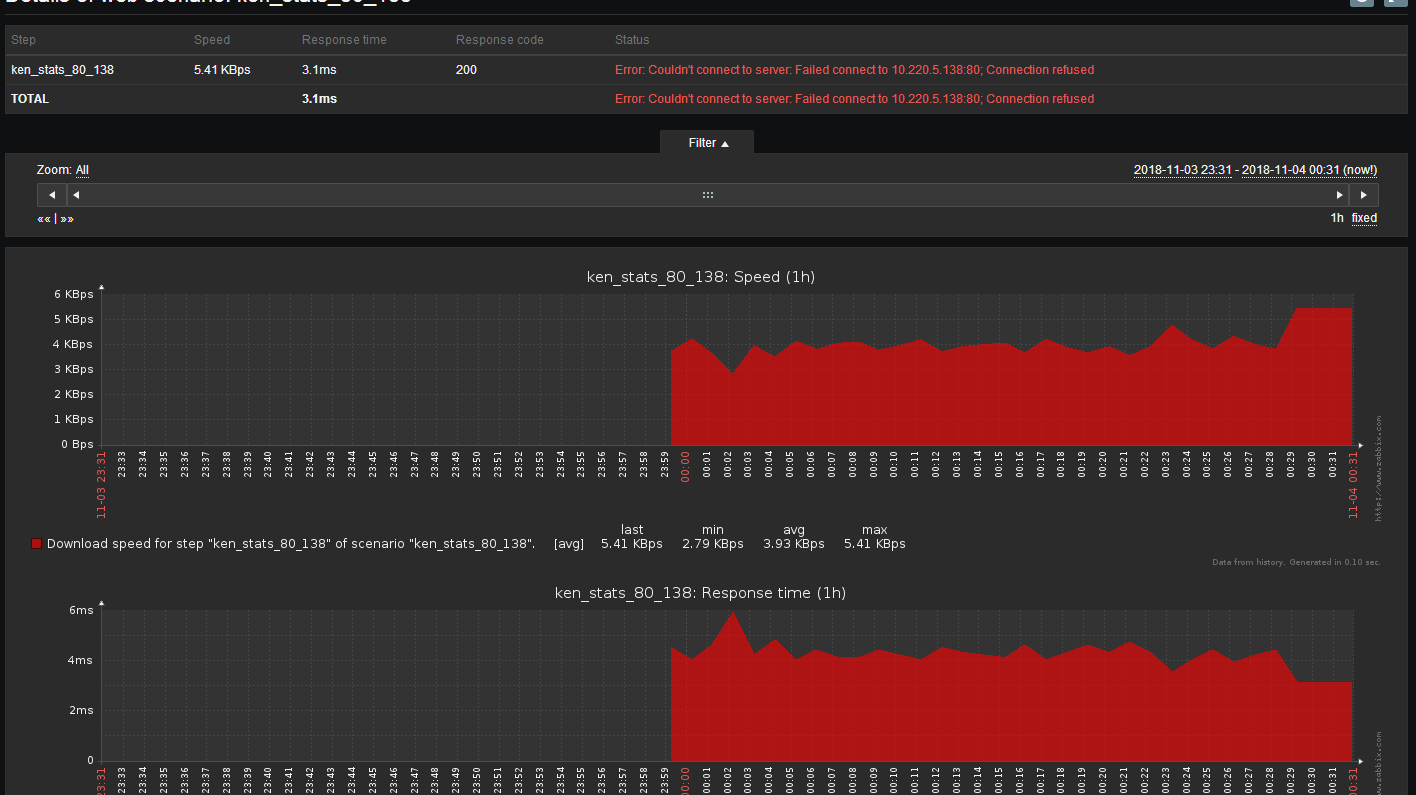
Task: Click the 'Data from history' footer note
Action: tap(1297, 563)
